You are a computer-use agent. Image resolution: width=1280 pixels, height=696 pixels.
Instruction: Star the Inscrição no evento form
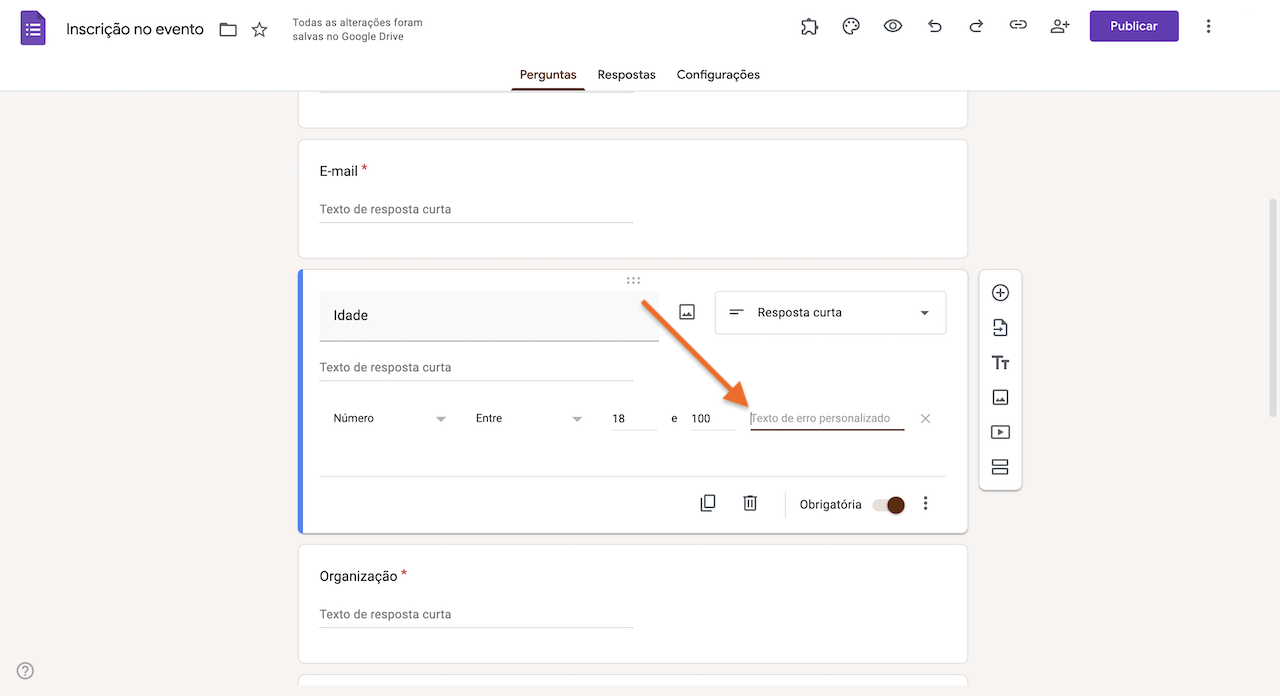259,29
